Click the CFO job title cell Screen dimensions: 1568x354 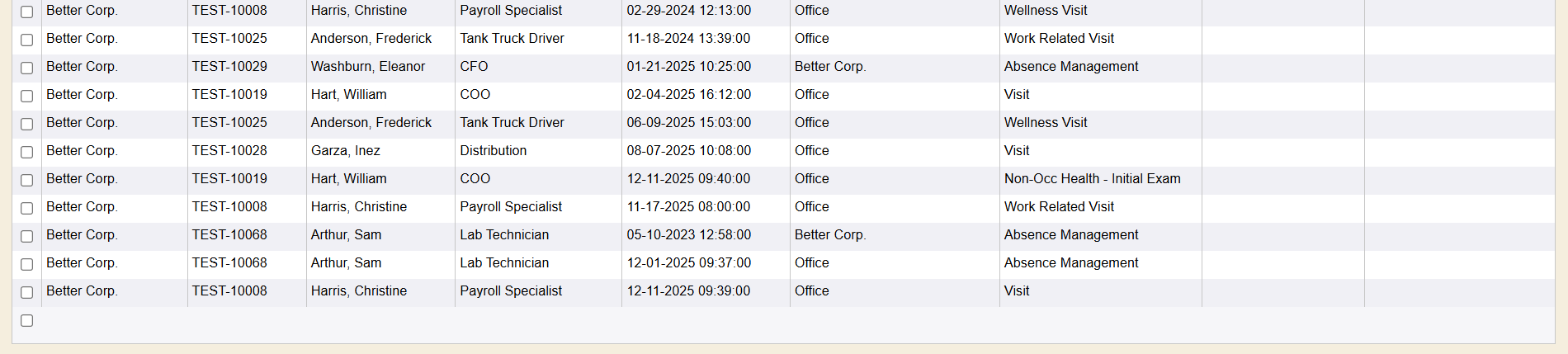click(x=474, y=67)
